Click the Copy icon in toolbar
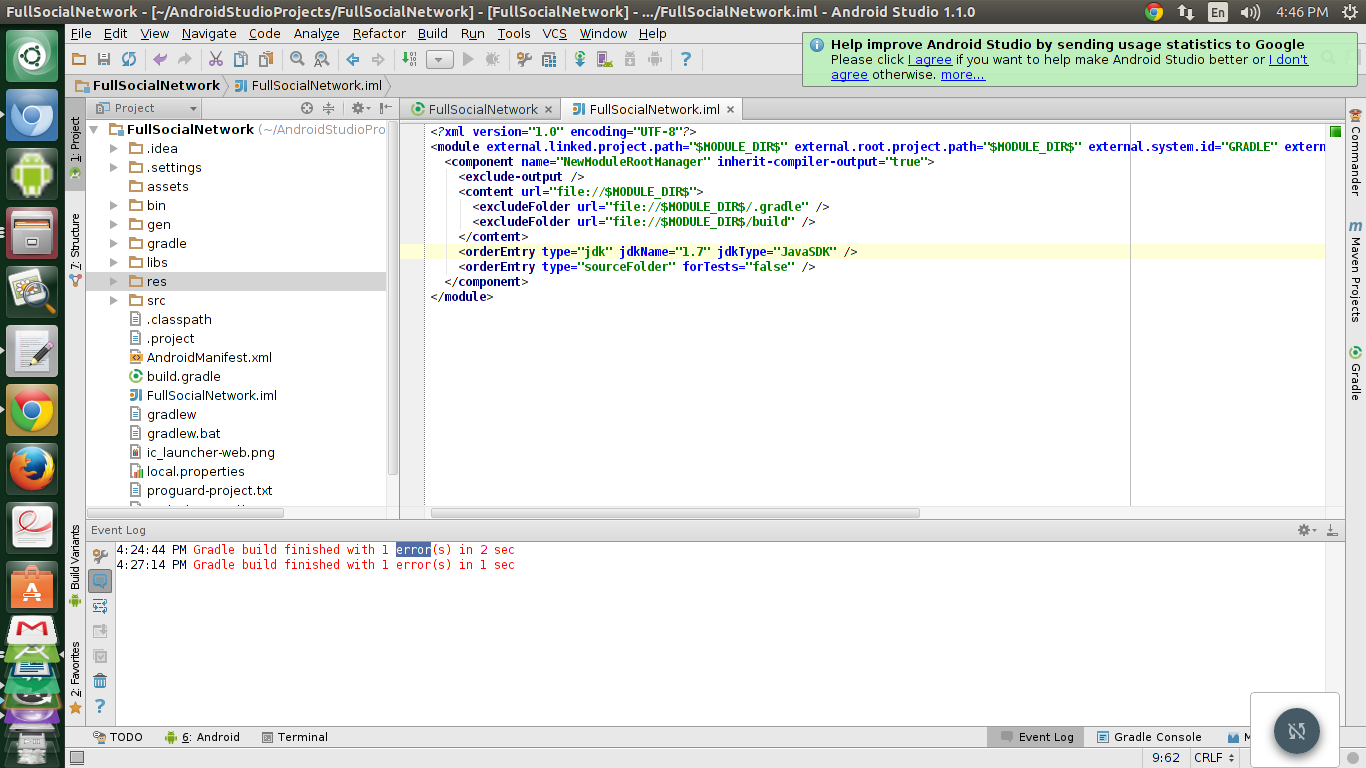Viewport: 1366px width, 768px height. pos(241,60)
